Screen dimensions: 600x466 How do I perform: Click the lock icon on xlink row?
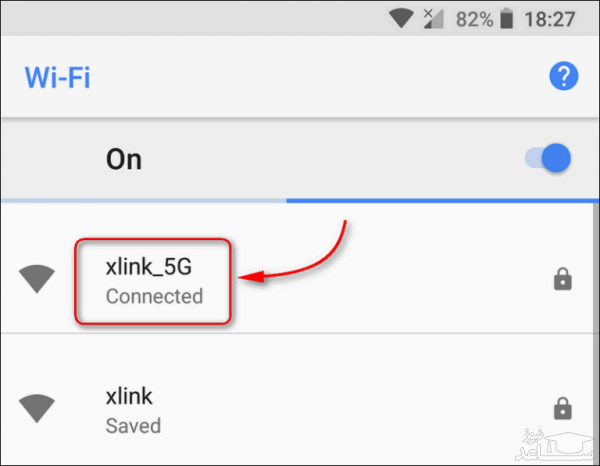pos(562,408)
